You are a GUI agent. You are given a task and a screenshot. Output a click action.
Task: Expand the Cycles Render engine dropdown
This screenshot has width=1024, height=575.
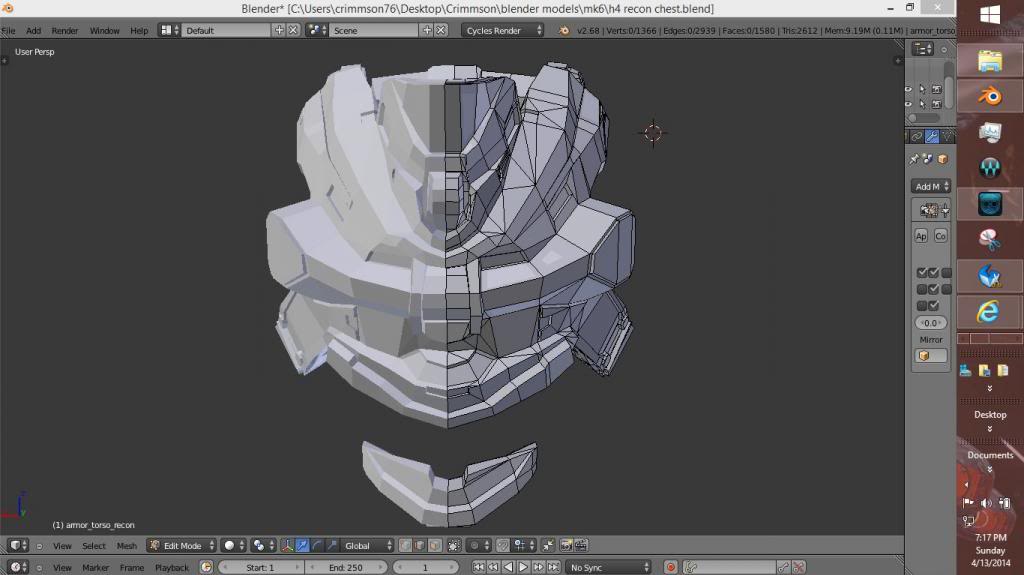coord(503,31)
